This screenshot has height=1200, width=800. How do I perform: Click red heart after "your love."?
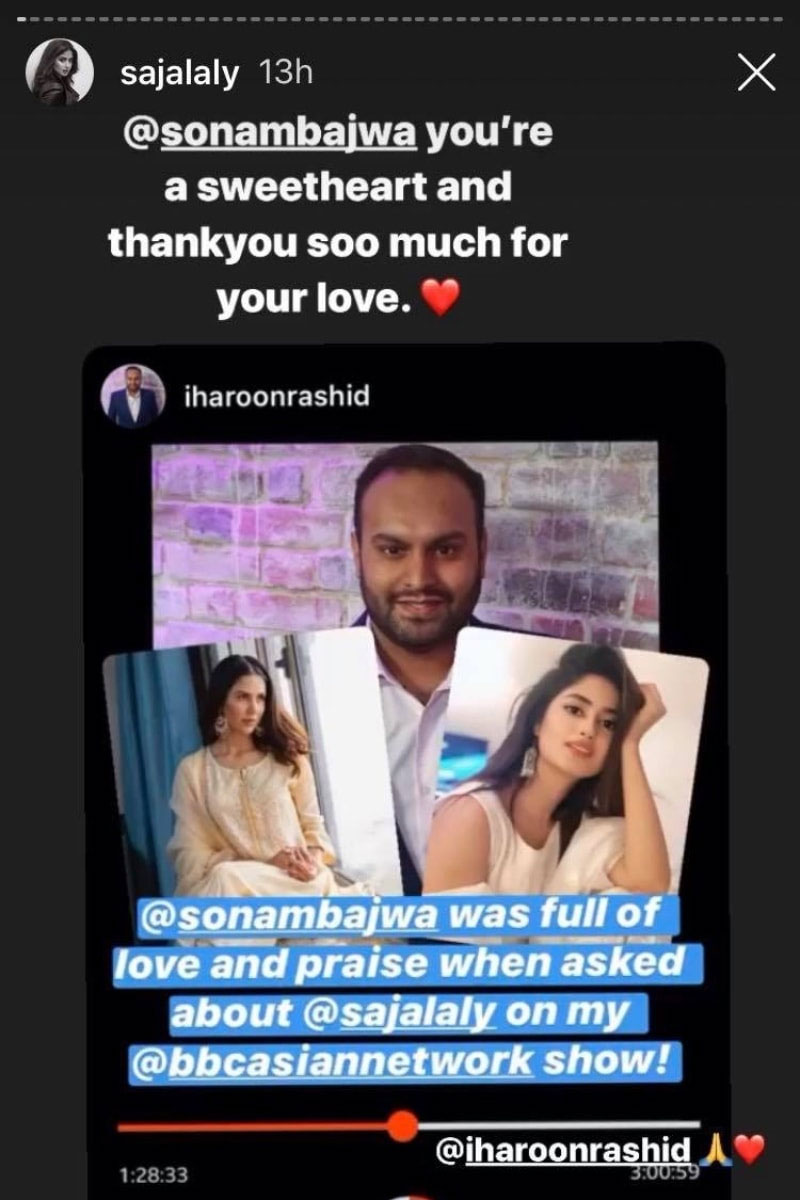442,298
